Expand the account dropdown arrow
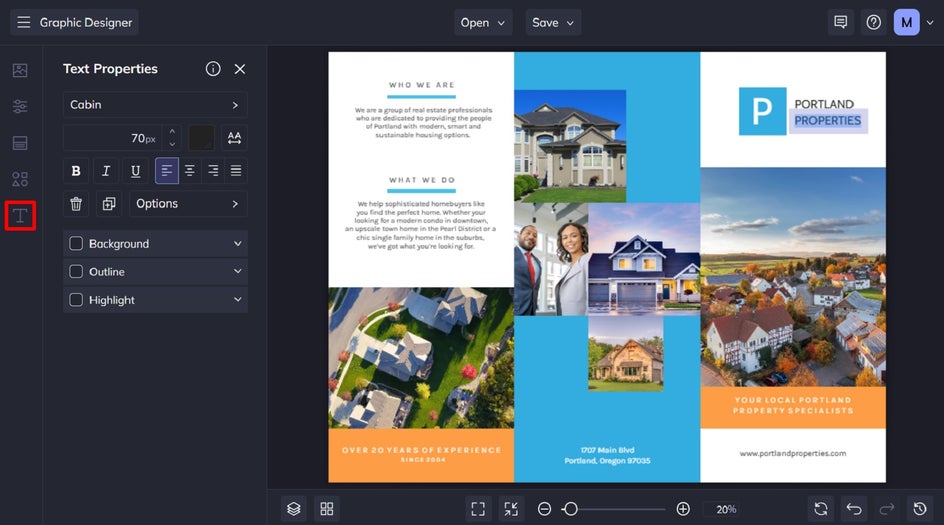944x525 pixels. coord(930,22)
